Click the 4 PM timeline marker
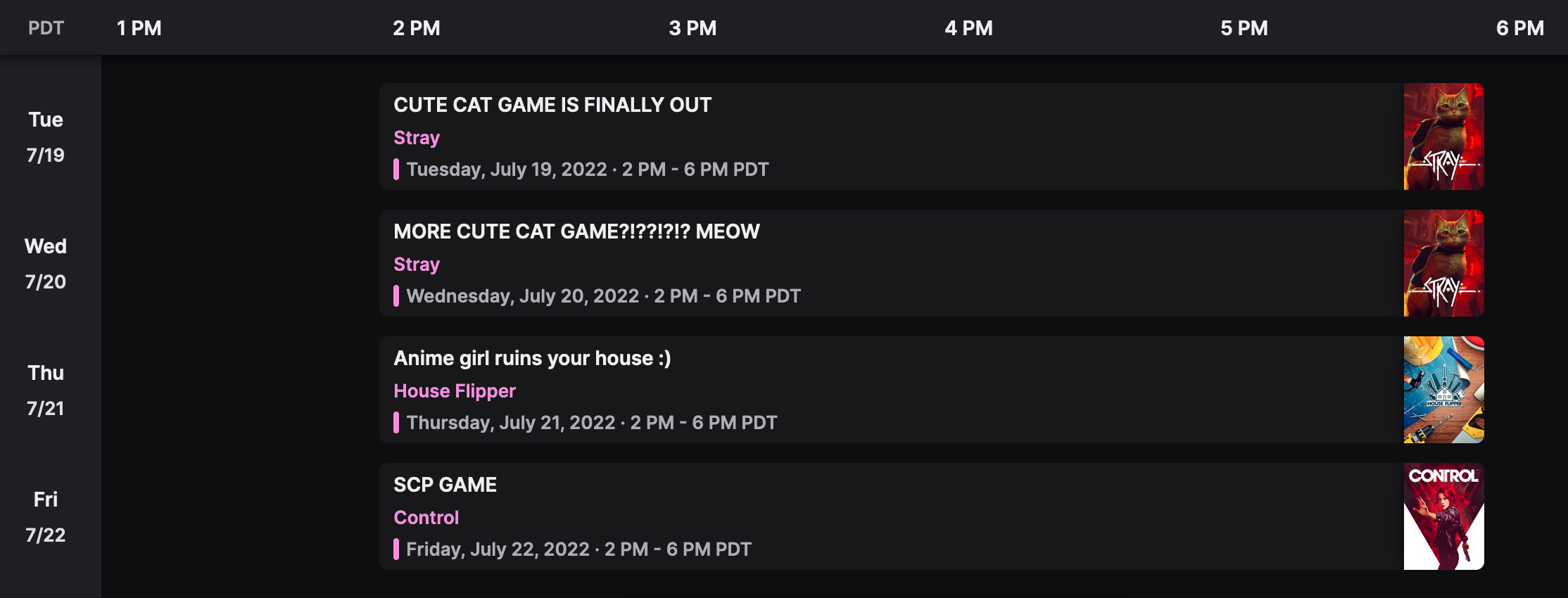 (968, 28)
